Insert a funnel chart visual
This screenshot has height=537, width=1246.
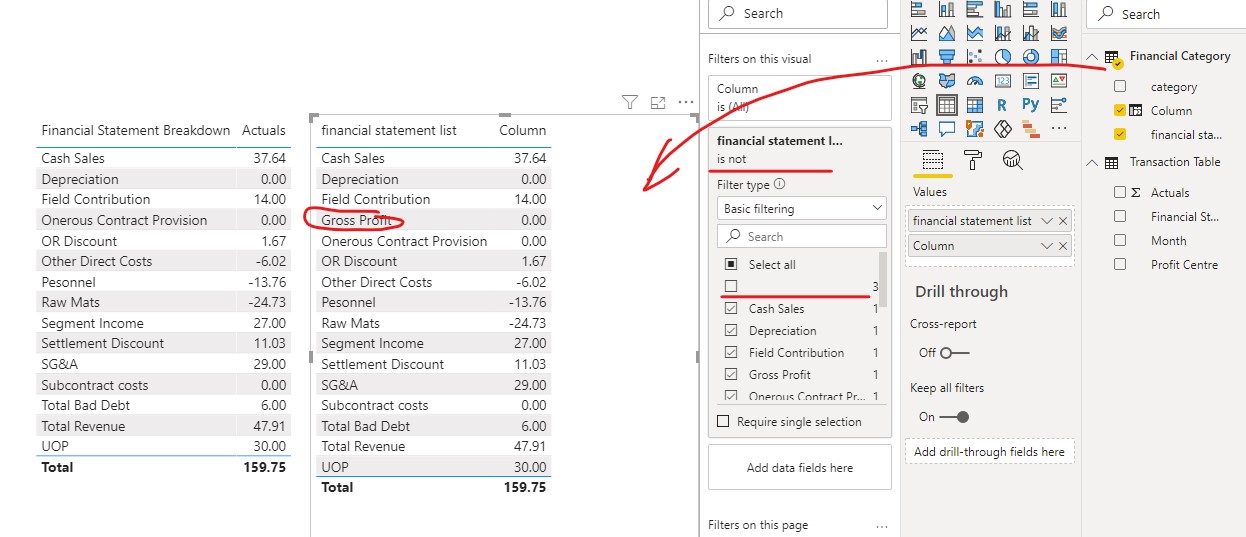coord(947,57)
